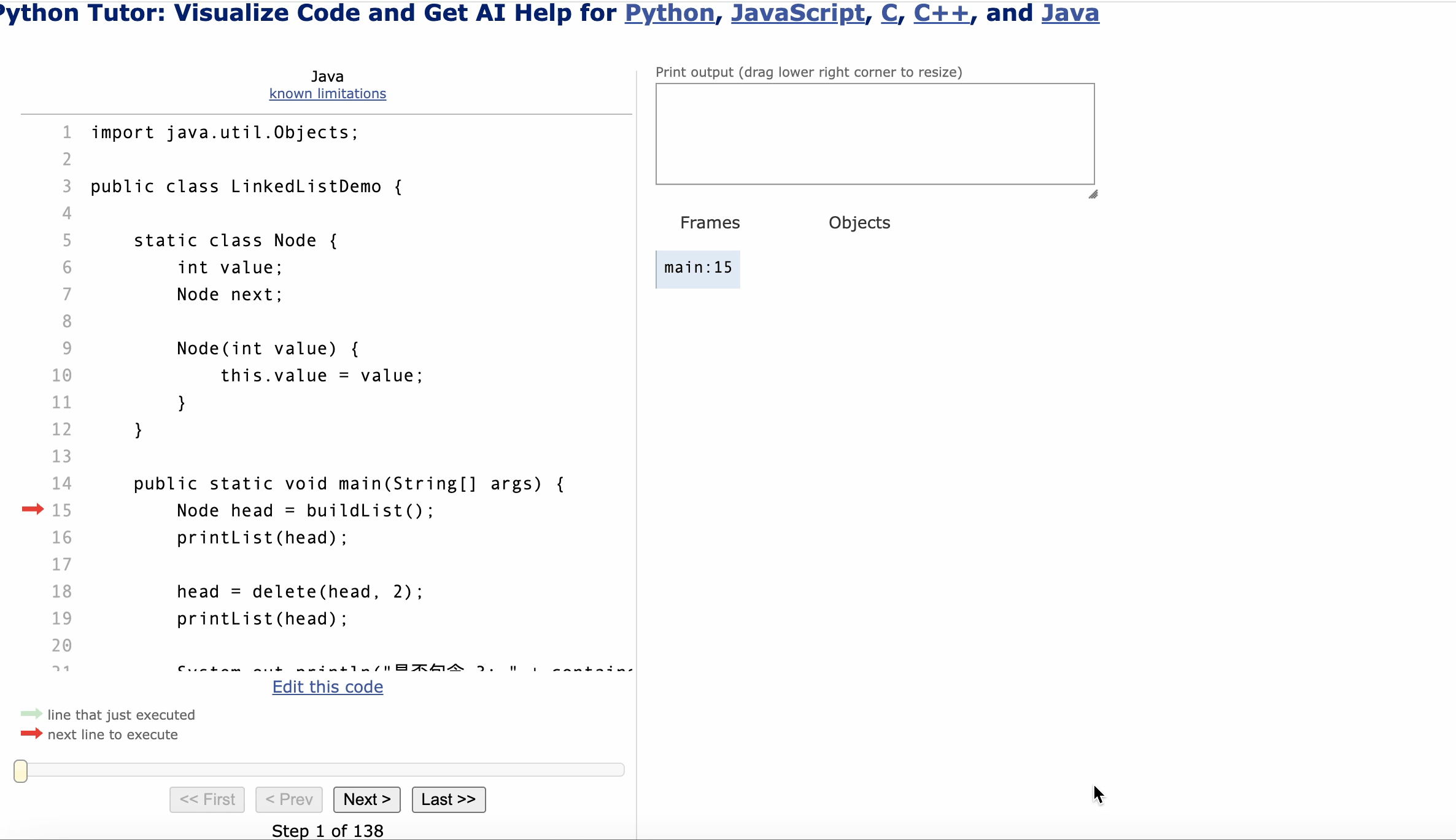The width and height of the screenshot is (1456, 840).
Task: Click the Edit this code link
Action: (x=327, y=686)
